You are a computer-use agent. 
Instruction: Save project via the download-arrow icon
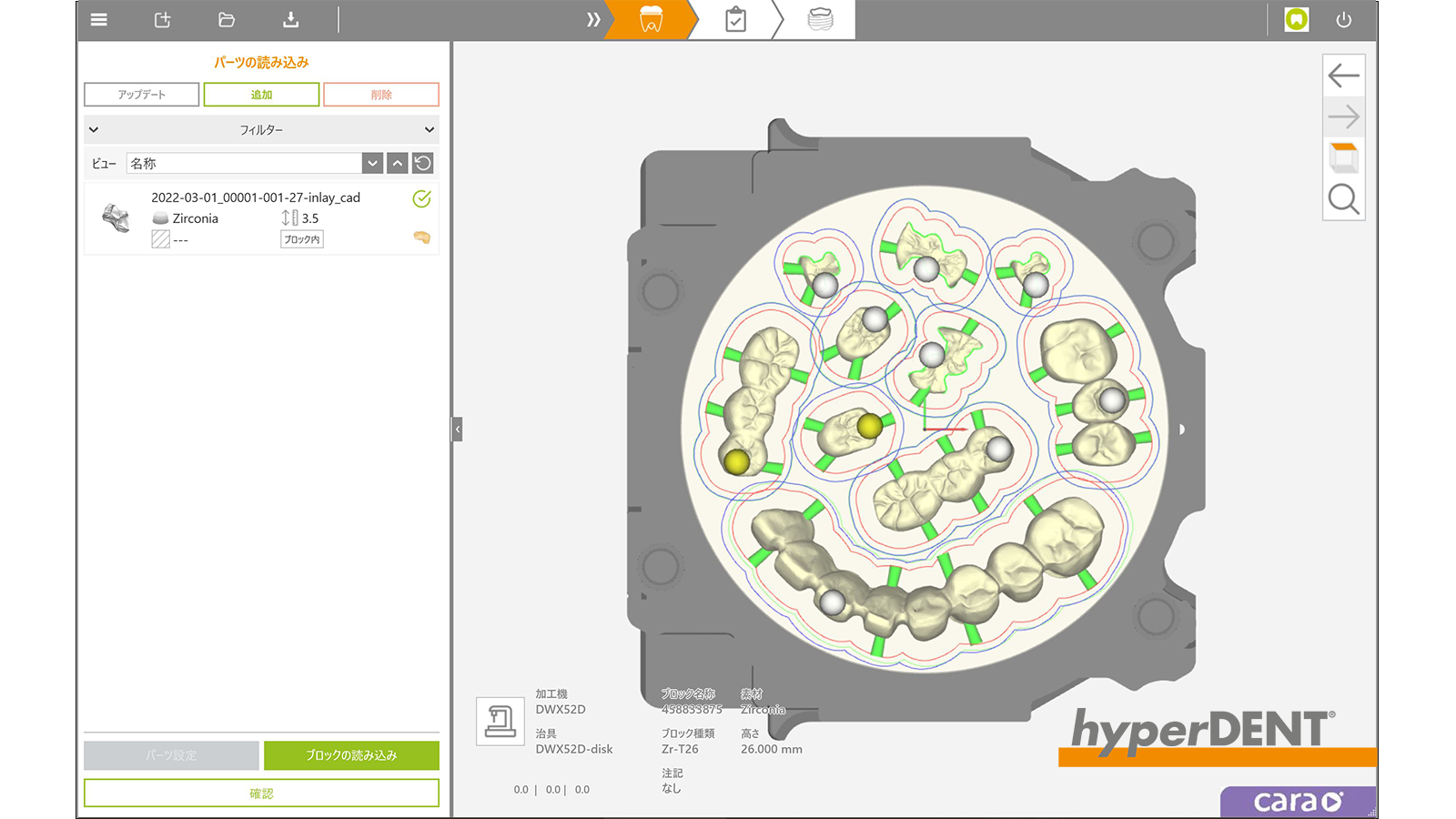tap(291, 20)
